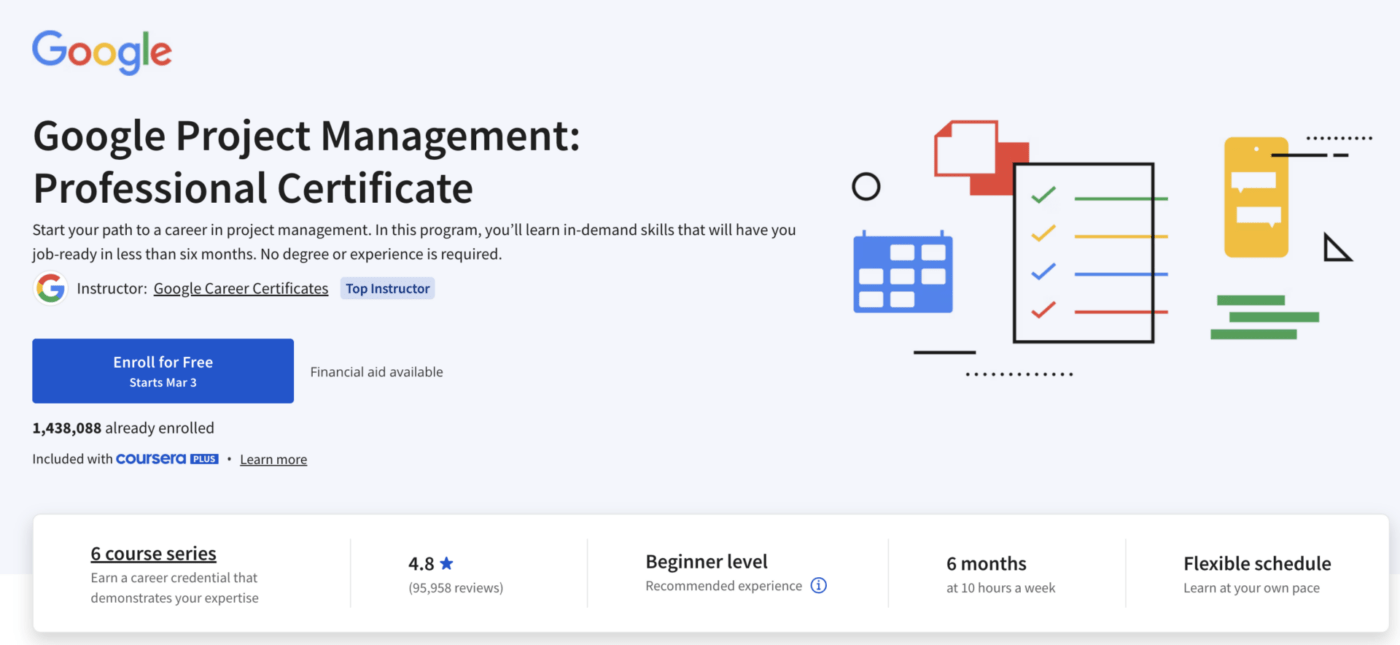1400x645 pixels.
Task: Click the Top Instructor badge
Action: pyautogui.click(x=387, y=288)
